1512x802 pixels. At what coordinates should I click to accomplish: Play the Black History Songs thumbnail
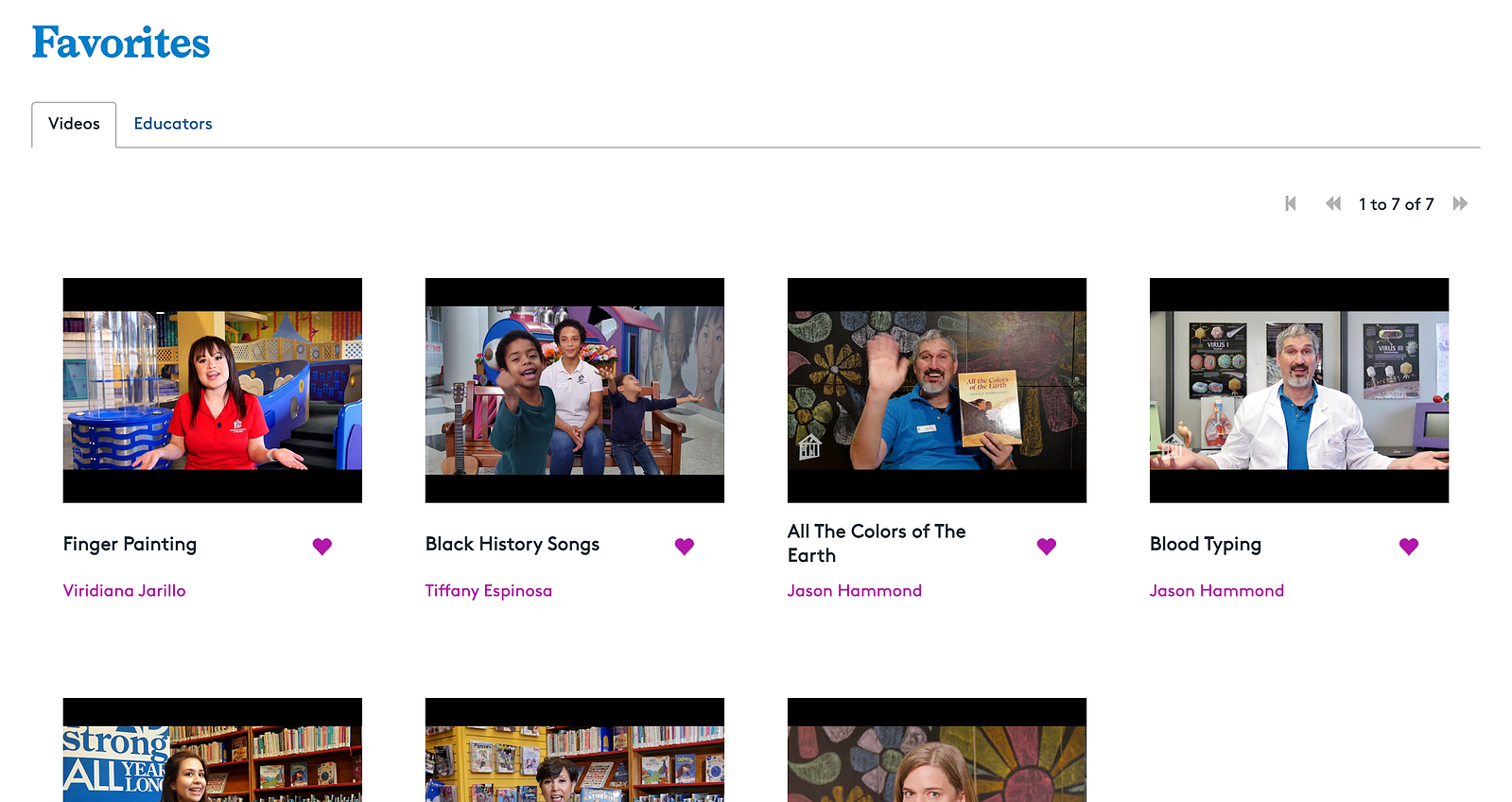point(575,391)
